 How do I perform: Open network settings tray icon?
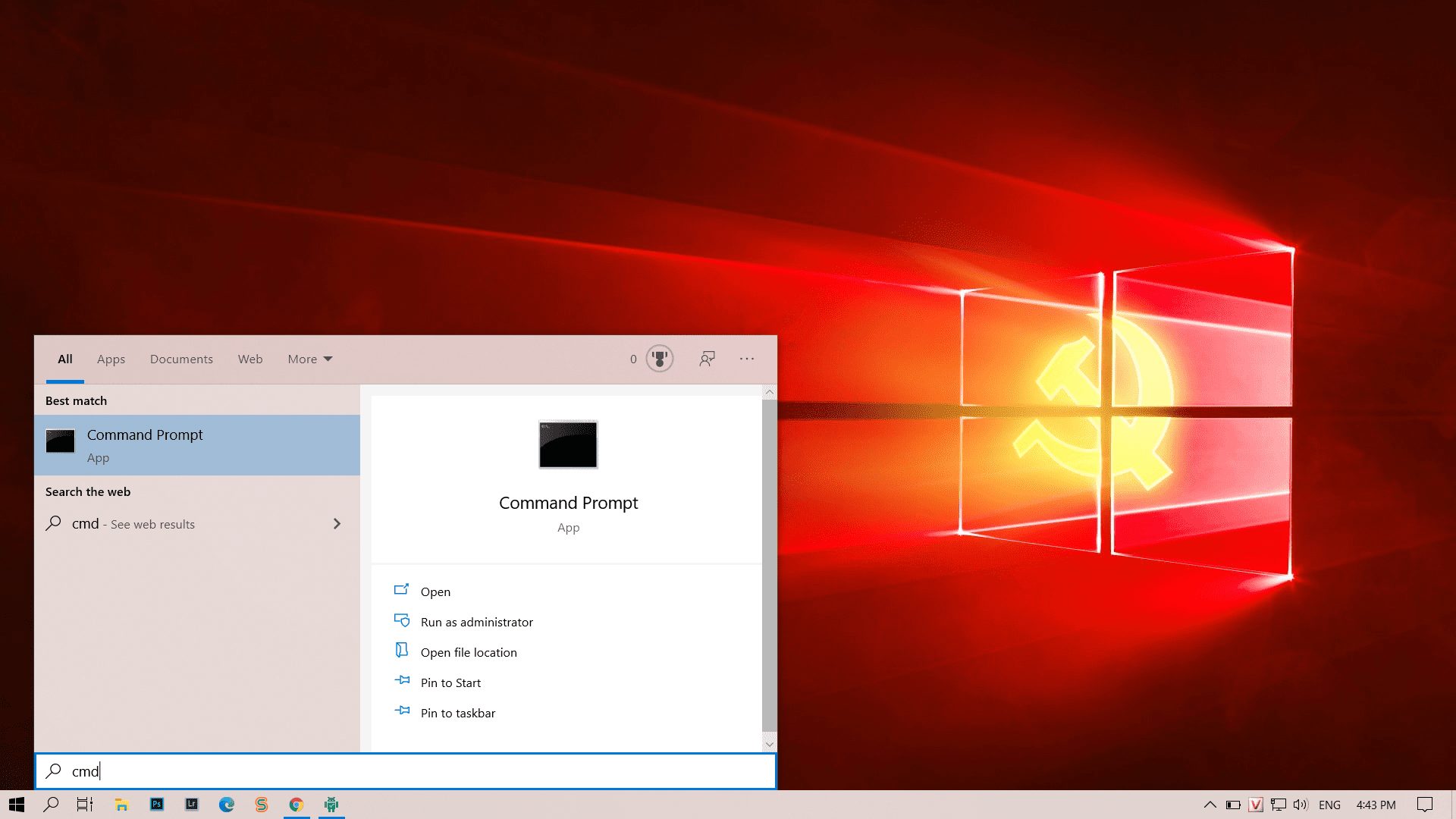pyautogui.click(x=1279, y=805)
